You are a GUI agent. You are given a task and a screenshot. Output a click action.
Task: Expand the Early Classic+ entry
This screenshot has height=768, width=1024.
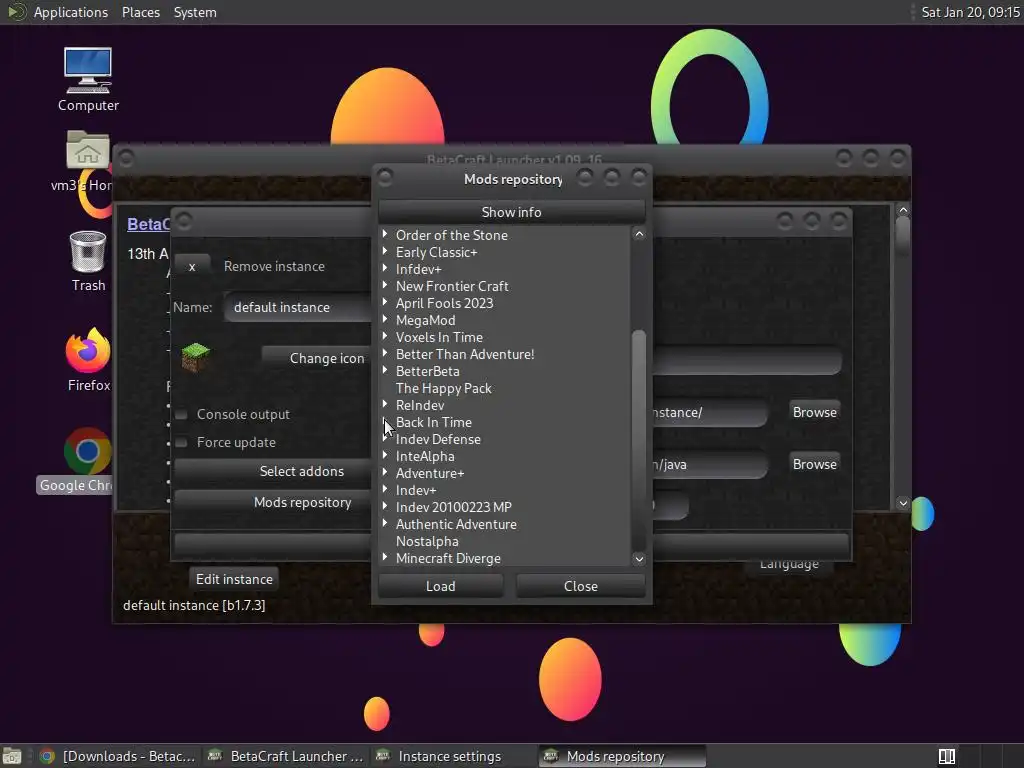pyautogui.click(x=385, y=251)
